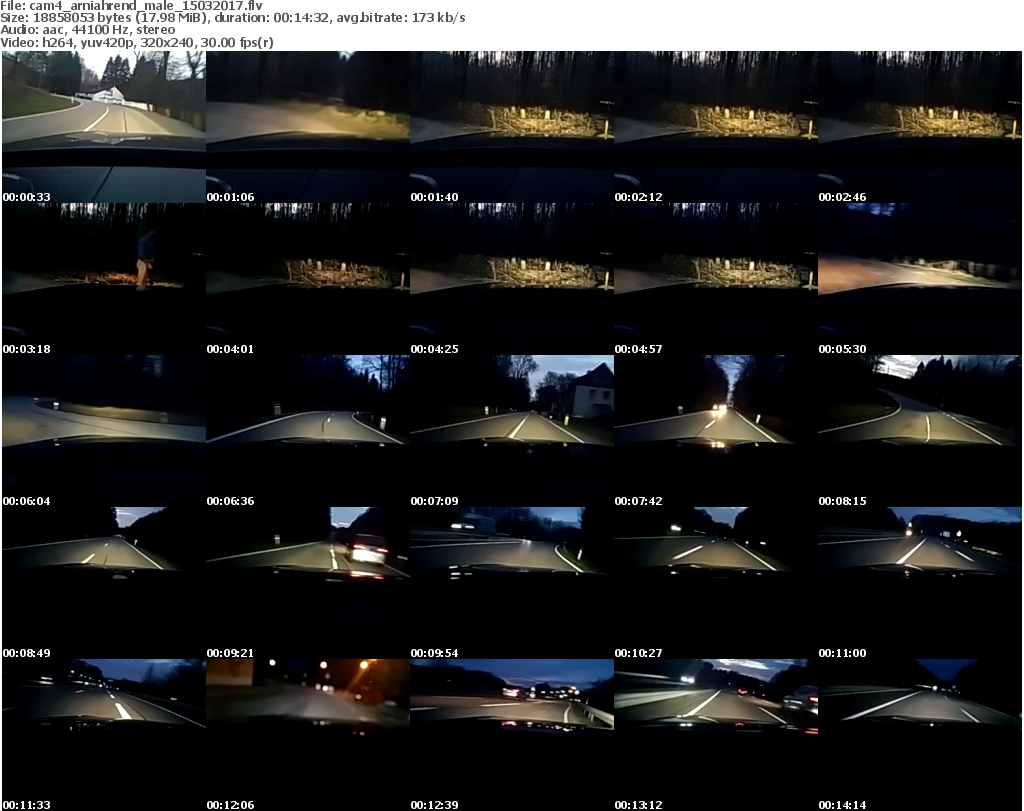Screen dimensions: 1024x811
Task: Select the oncoming-headlights thumbnail stamped 00:07:42
Action: click(x=716, y=432)
